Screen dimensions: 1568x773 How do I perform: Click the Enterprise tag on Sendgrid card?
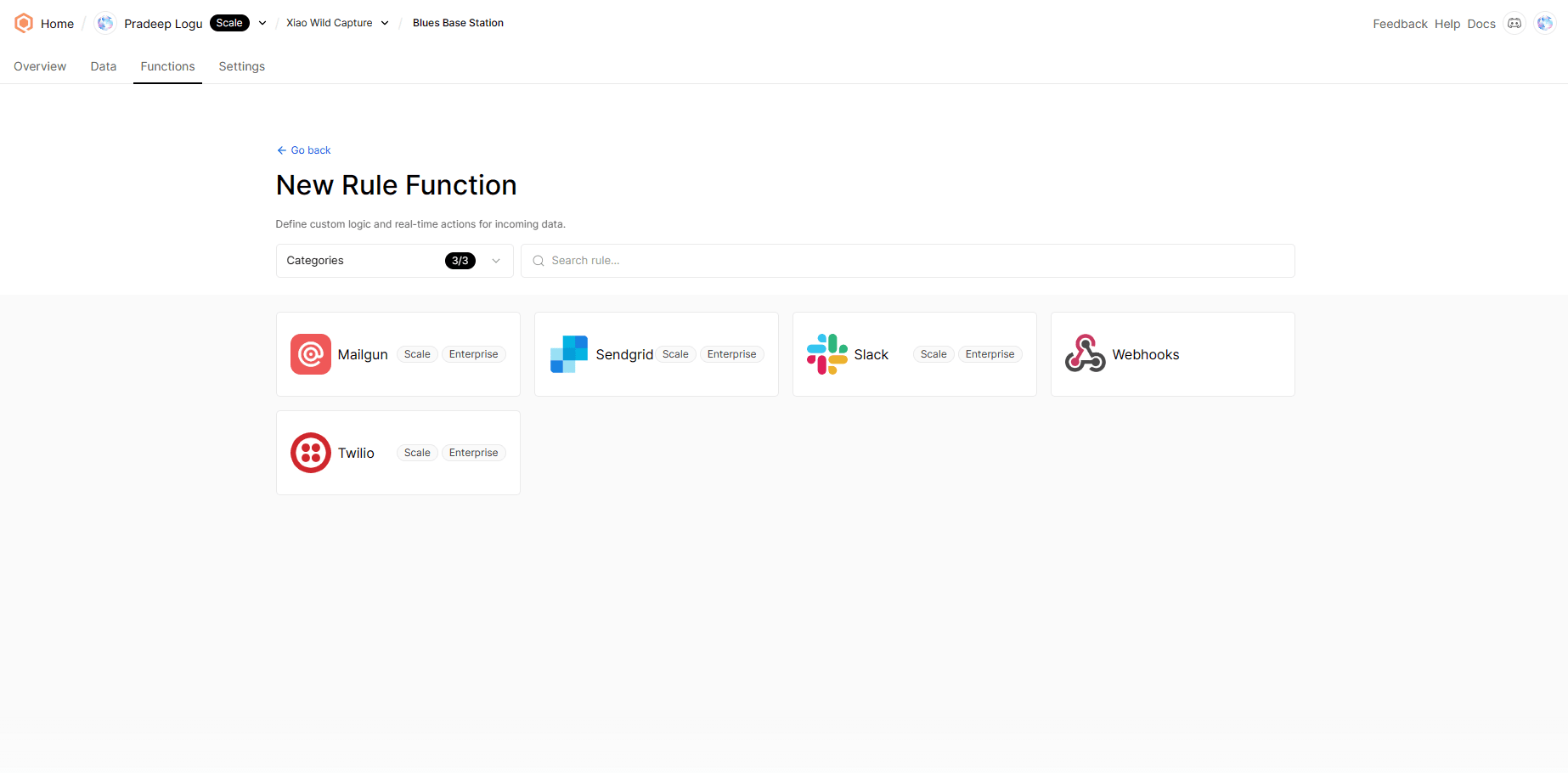[x=732, y=354]
